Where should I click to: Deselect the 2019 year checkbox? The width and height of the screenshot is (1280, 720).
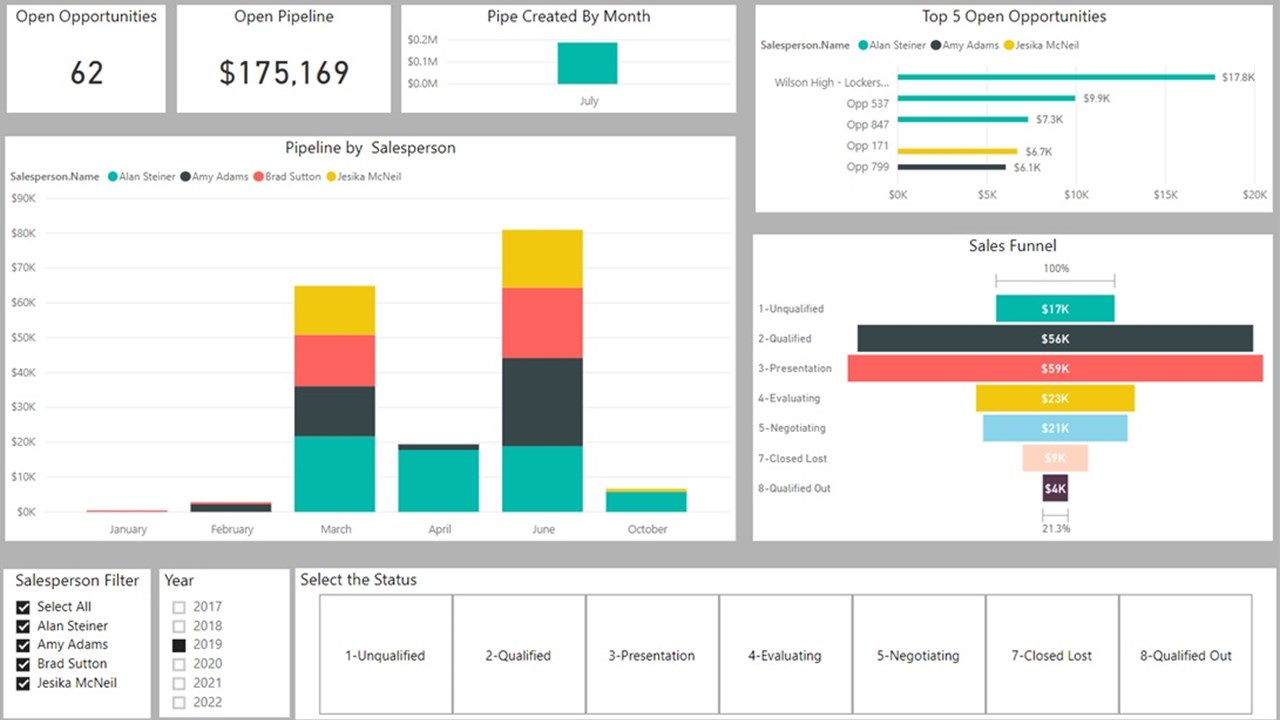pos(179,645)
